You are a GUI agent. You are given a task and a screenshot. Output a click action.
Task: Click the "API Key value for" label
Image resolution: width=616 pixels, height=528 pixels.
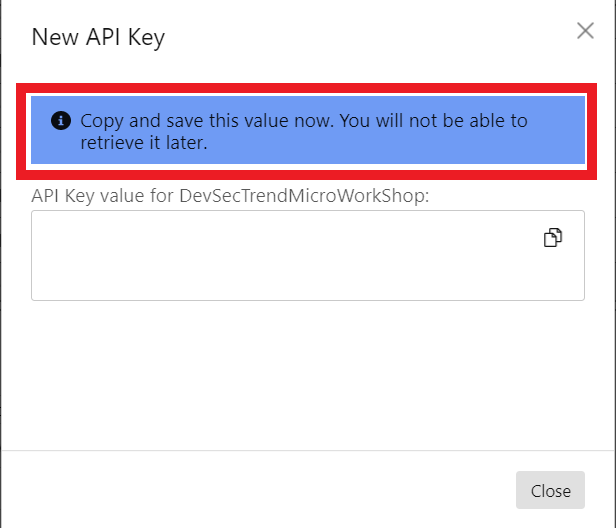103,196
